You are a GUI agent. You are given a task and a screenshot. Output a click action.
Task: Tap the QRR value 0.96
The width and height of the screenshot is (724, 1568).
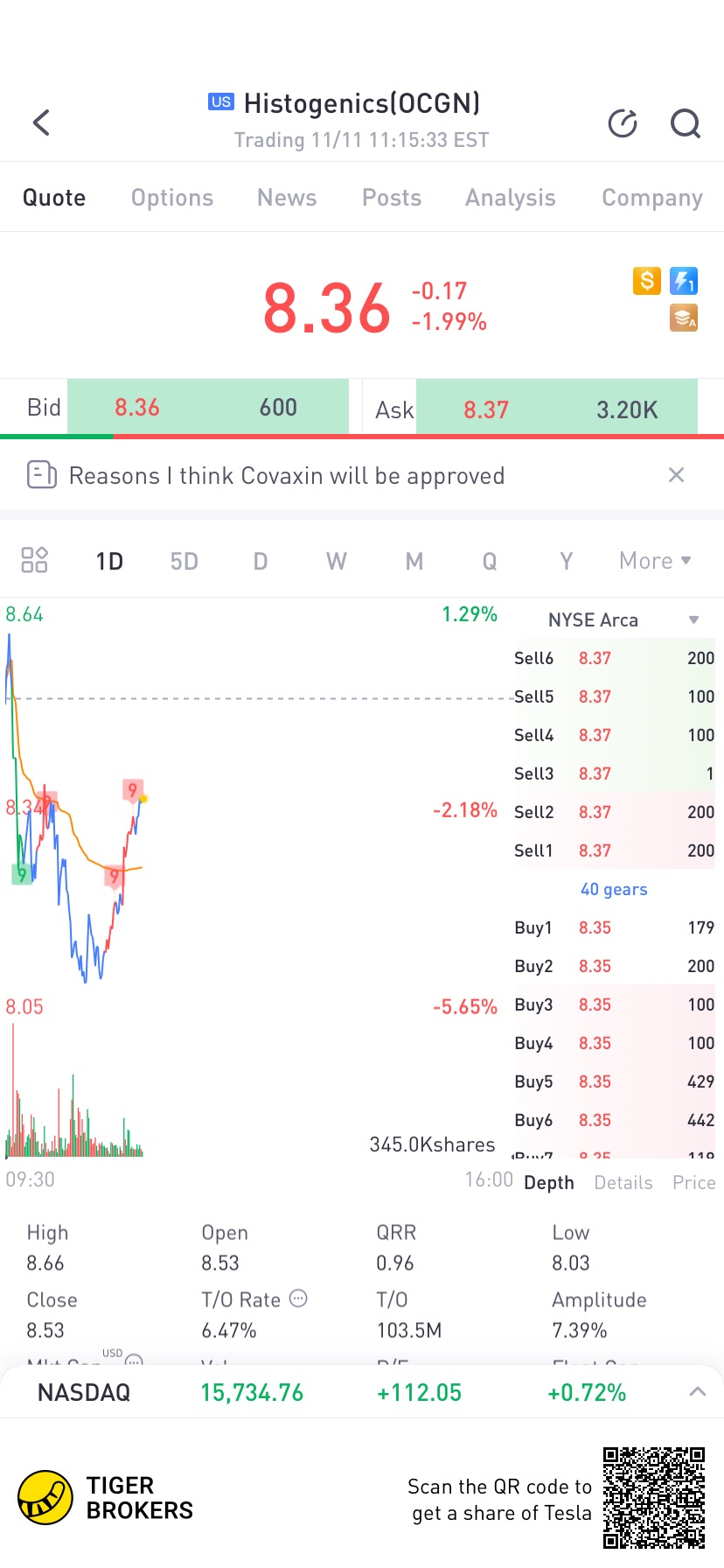(395, 1263)
